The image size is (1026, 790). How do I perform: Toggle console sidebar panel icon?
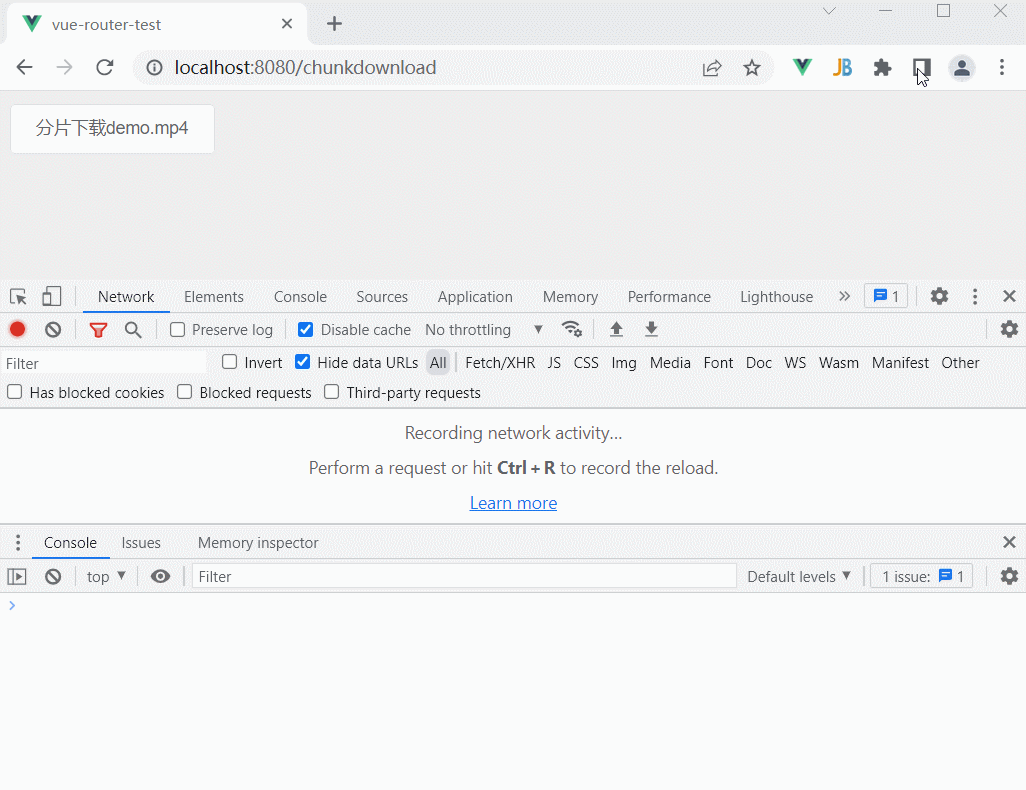pos(17,577)
